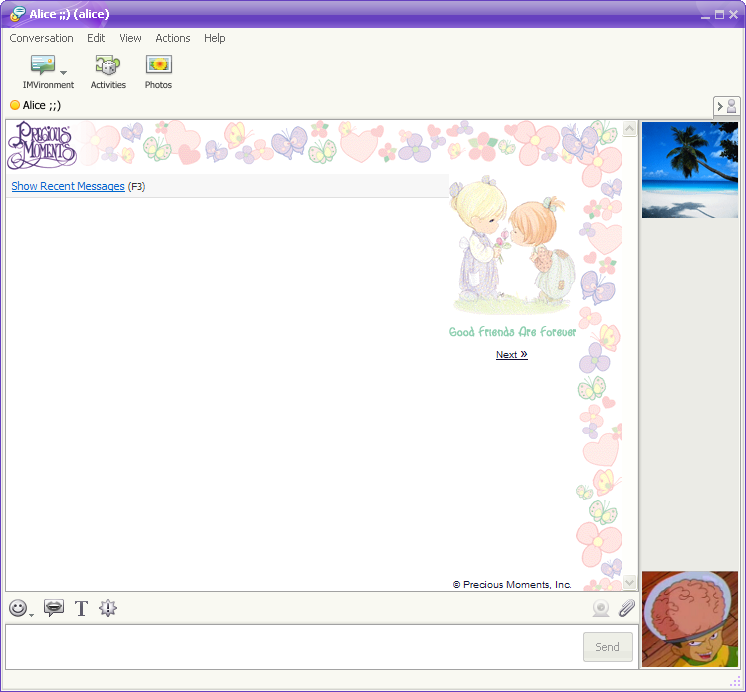Start webcam from the camera icon

(601, 608)
